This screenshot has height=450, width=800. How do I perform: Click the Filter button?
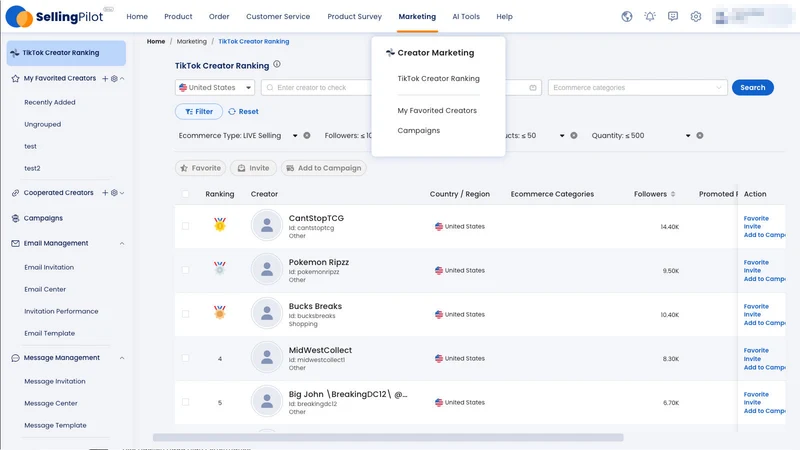pos(199,111)
